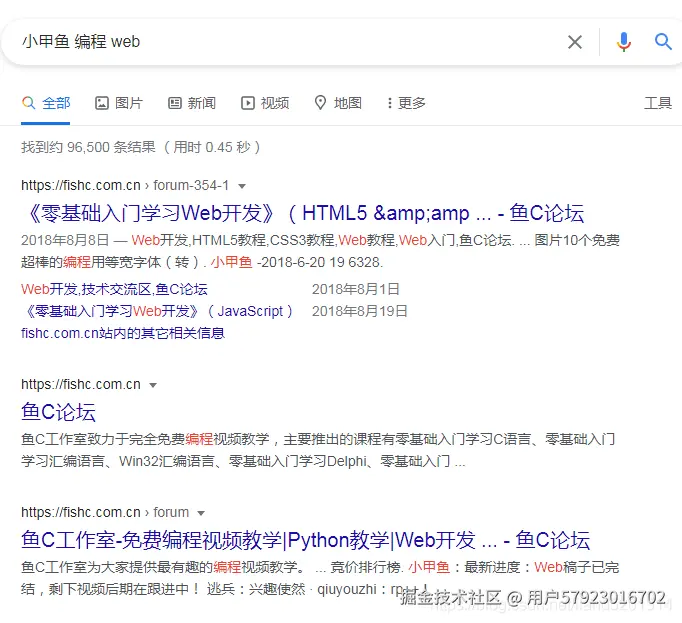Click the search input field text
Screen dimensions: 682x623
(x=81, y=42)
